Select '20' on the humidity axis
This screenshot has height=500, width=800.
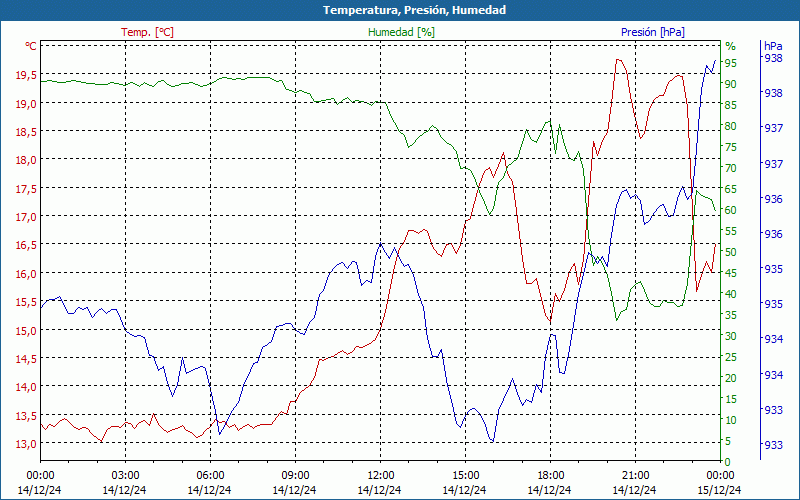point(731,378)
